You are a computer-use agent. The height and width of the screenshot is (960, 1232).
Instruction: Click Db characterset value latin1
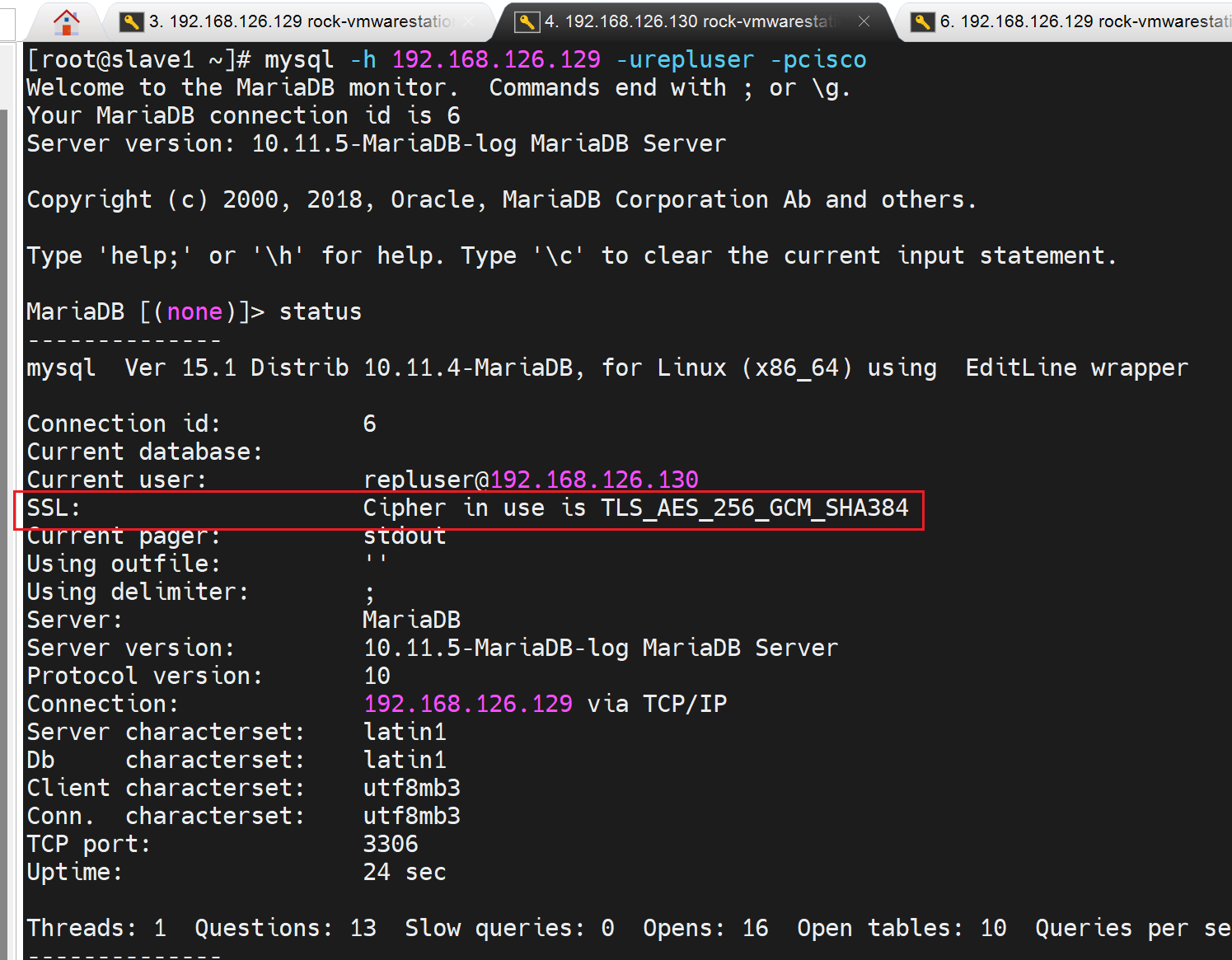pos(405,760)
